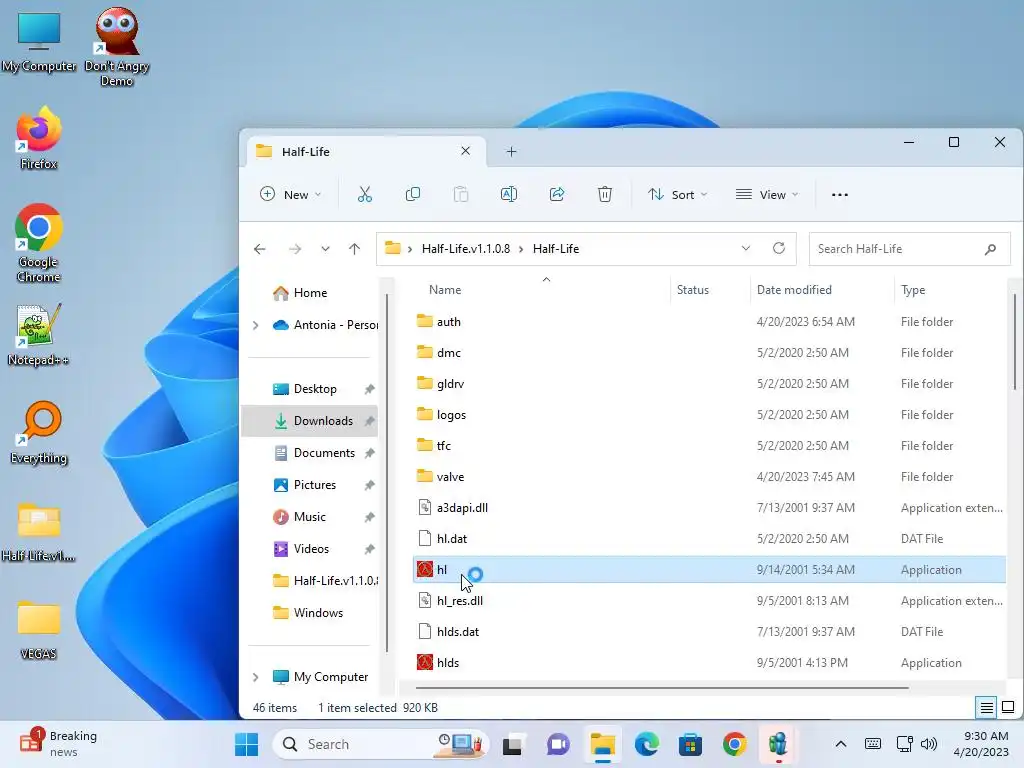Show hidden system tray icons chevron

pos(841,744)
